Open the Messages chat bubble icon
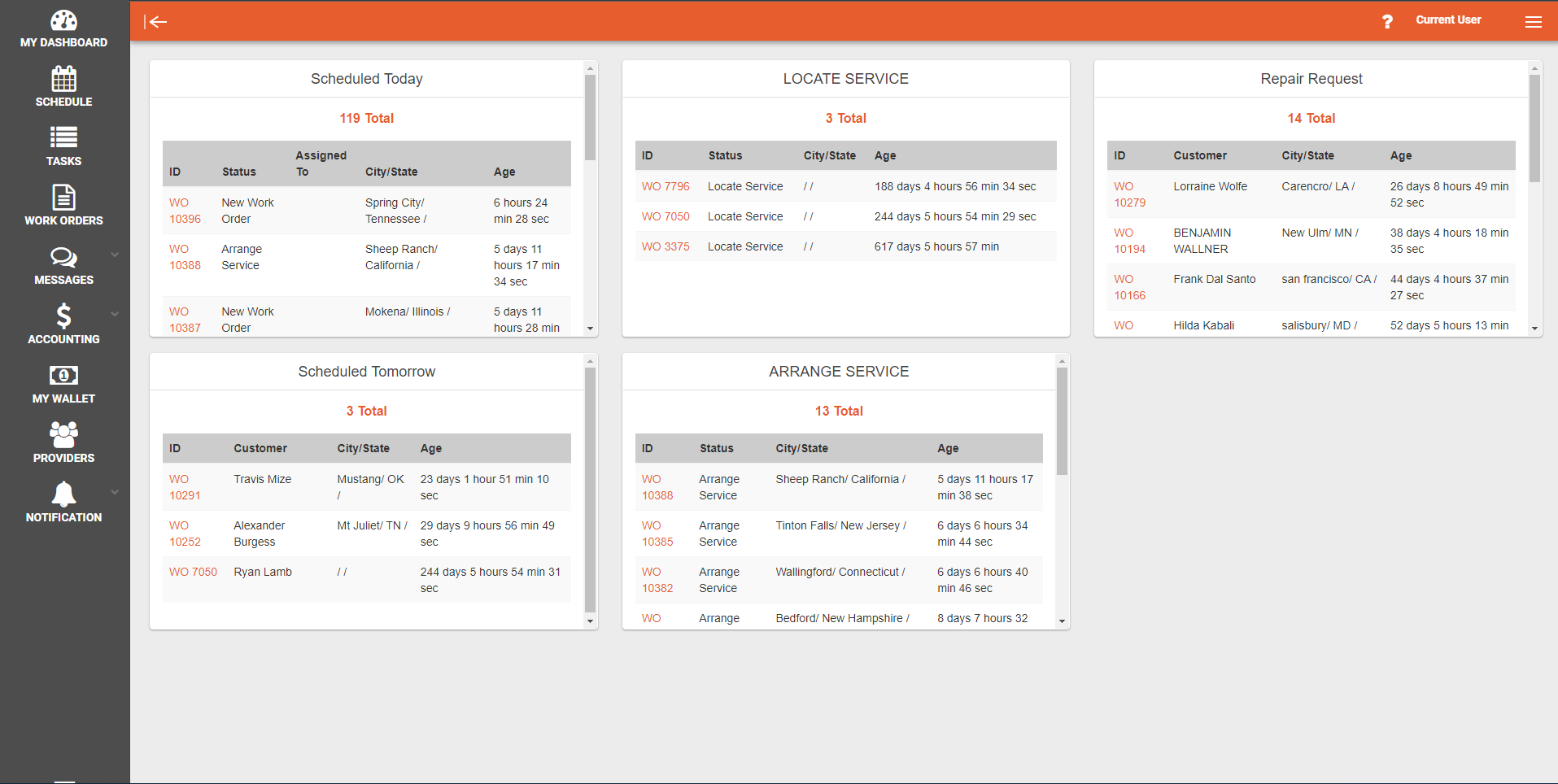 [63, 258]
